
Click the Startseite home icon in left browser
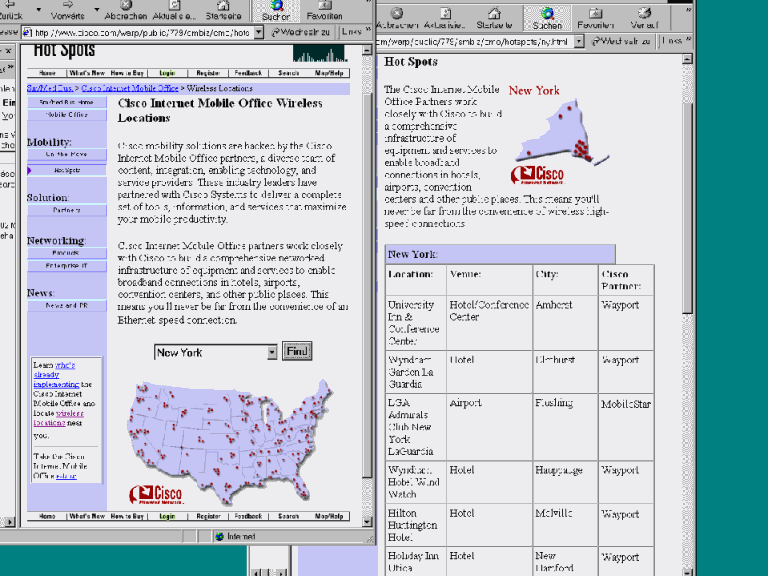pos(223,10)
